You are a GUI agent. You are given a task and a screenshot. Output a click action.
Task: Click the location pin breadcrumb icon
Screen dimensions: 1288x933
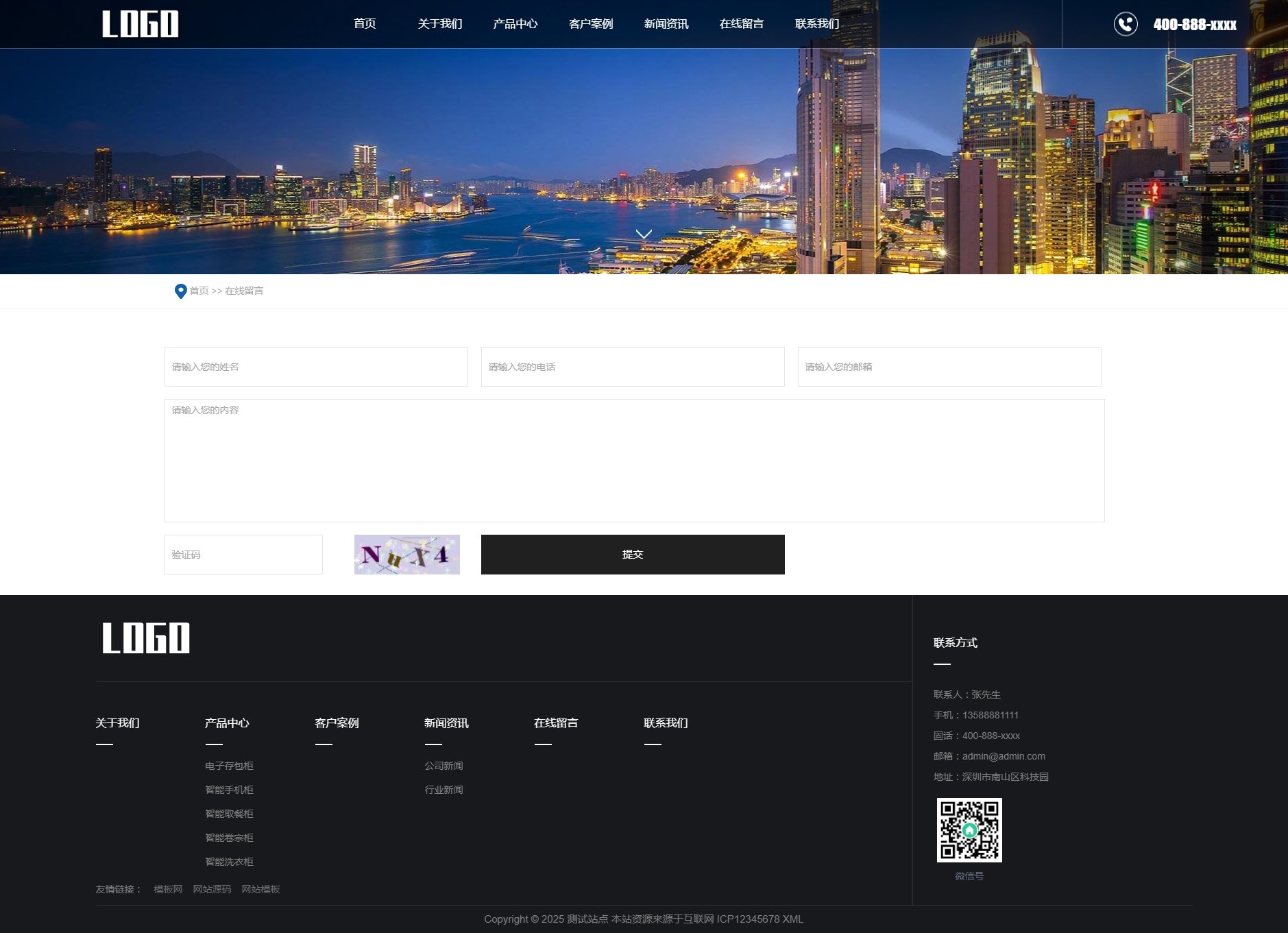(x=180, y=291)
